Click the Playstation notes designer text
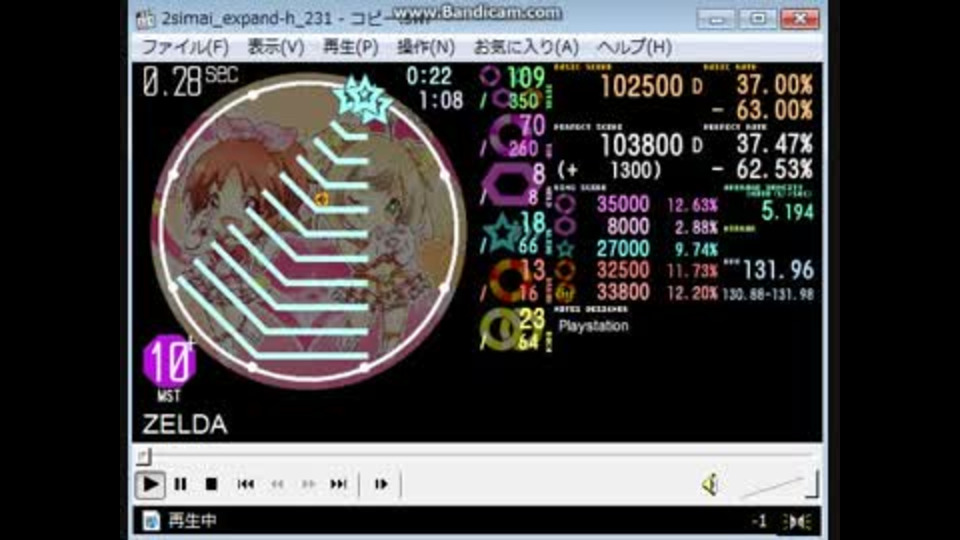The width and height of the screenshot is (960, 540). pyautogui.click(x=593, y=326)
